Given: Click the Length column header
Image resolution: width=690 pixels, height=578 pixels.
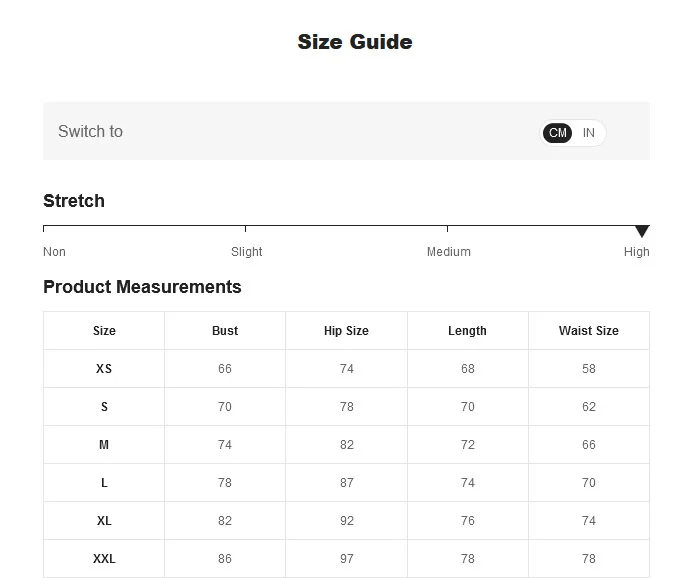Looking at the screenshot, I should click(467, 331).
